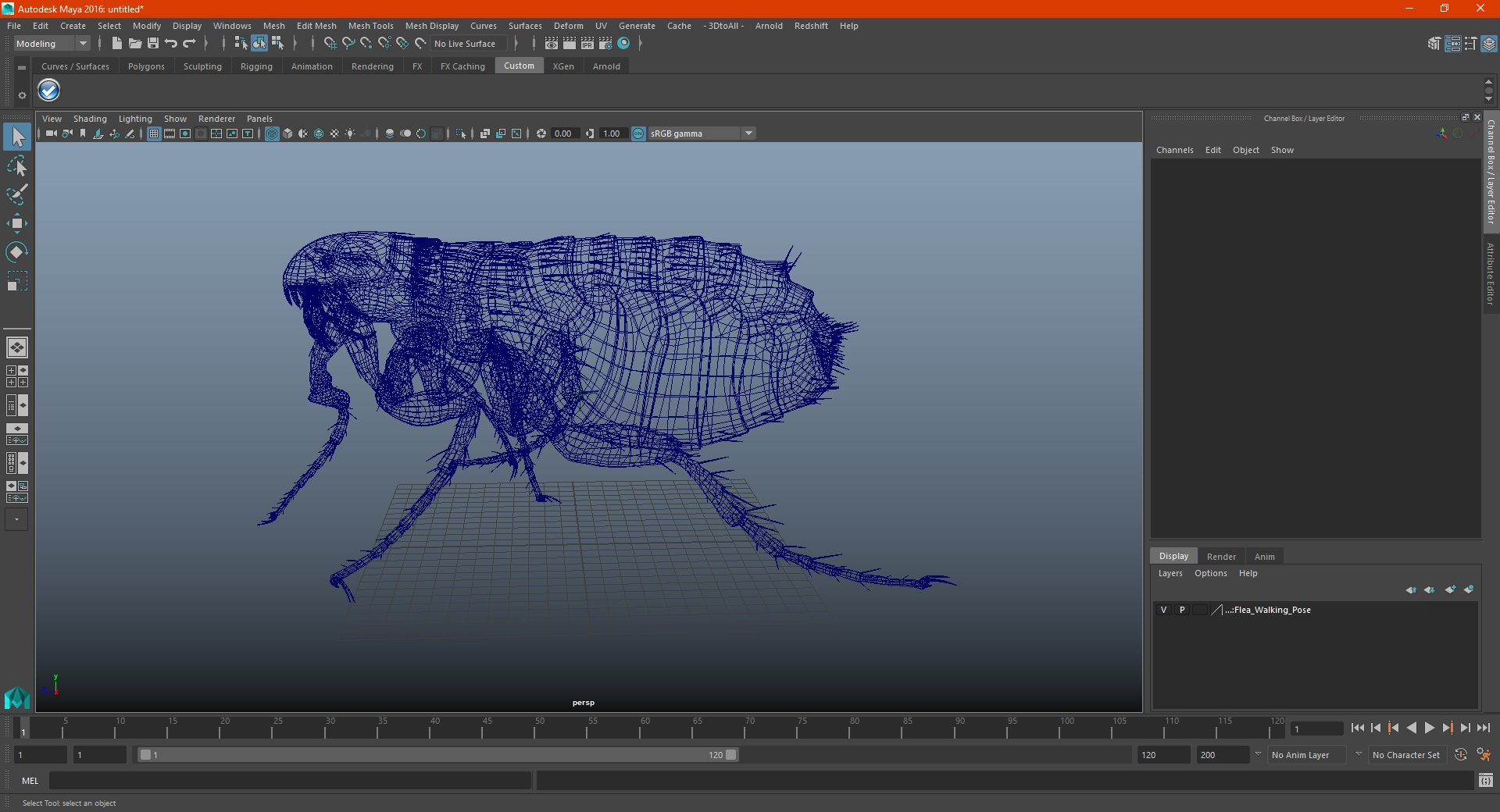Create new empty display layer
Viewport: 1500px width, 812px height.
point(1450,589)
